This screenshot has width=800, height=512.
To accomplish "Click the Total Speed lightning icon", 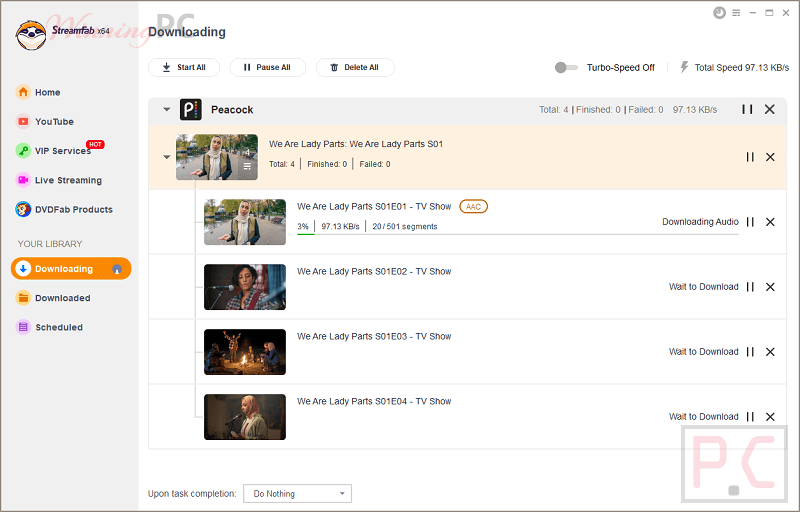I will [x=684, y=67].
